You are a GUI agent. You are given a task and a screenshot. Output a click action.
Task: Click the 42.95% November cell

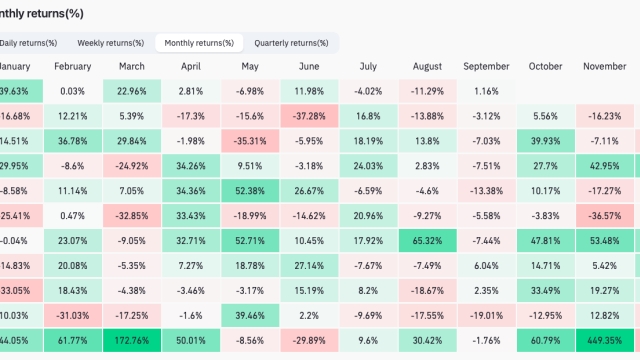click(604, 166)
